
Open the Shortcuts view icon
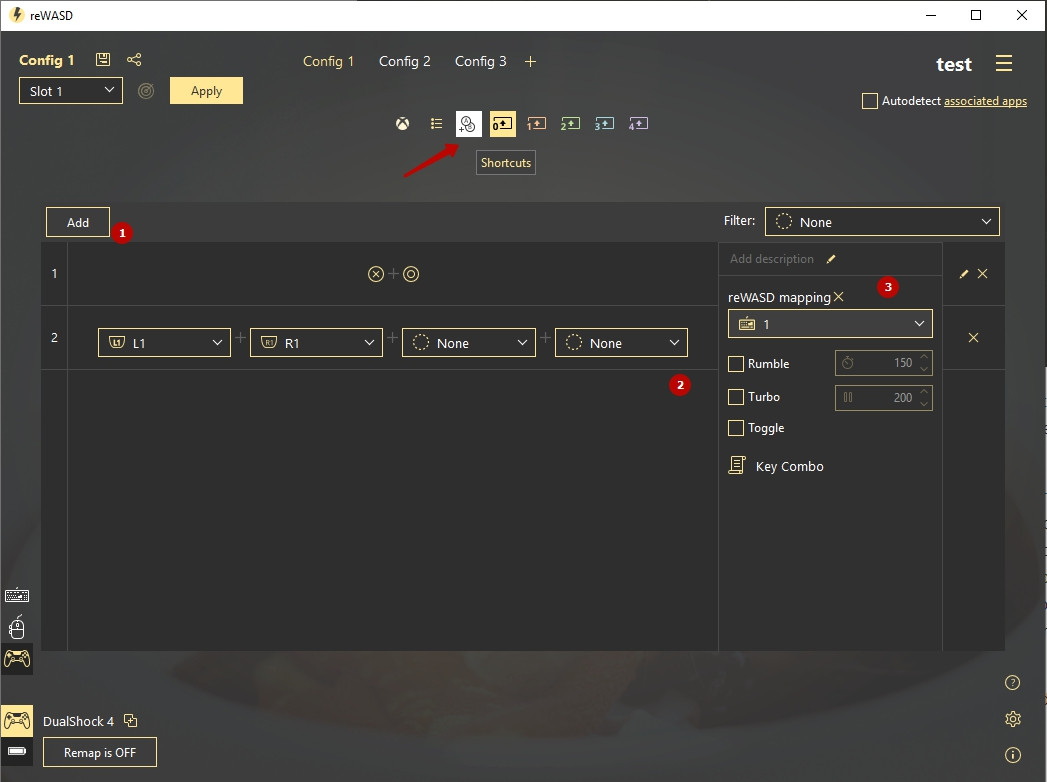[468, 124]
